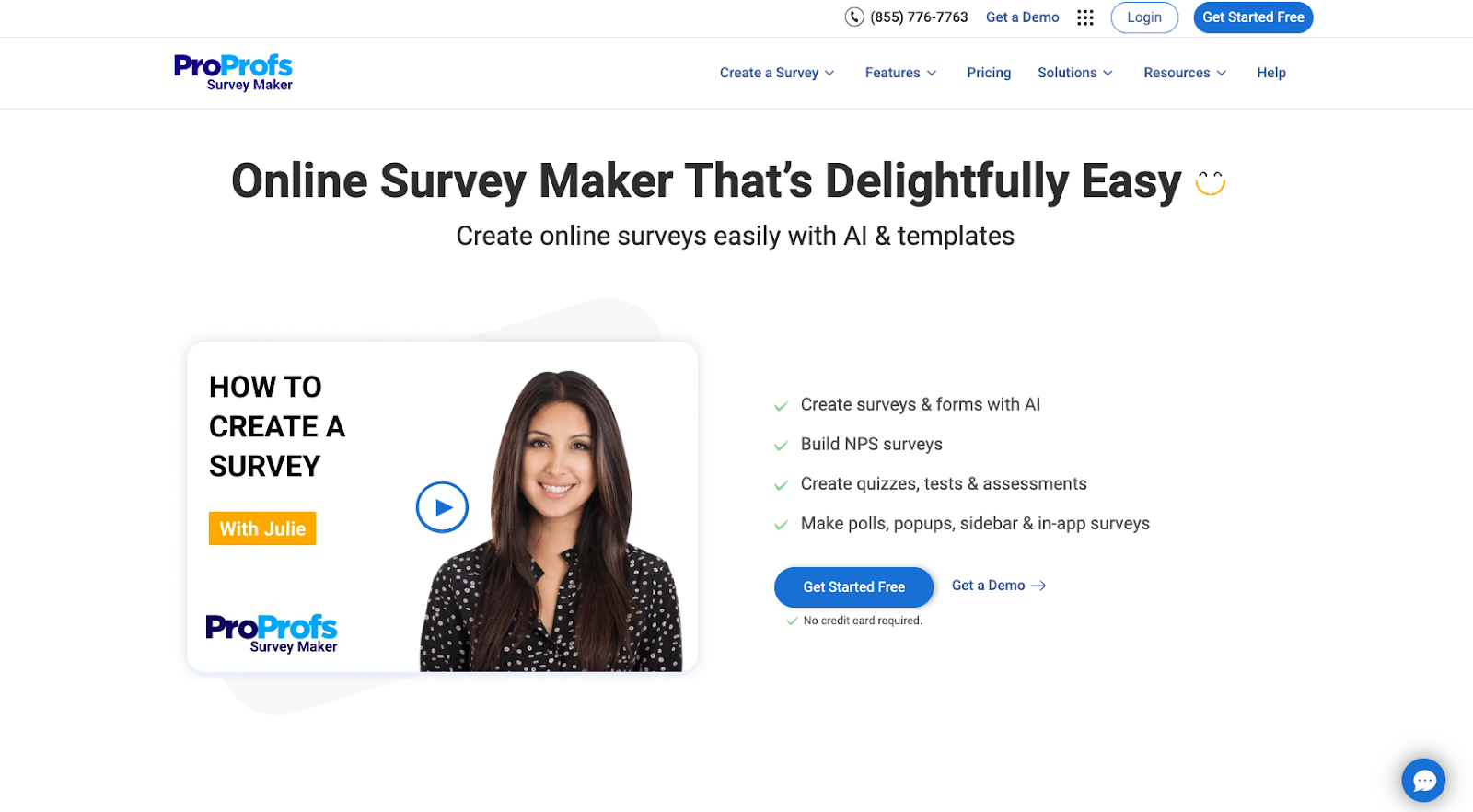Open the chat bubble widget
Viewport: 1473px width, 812px height.
click(x=1423, y=781)
